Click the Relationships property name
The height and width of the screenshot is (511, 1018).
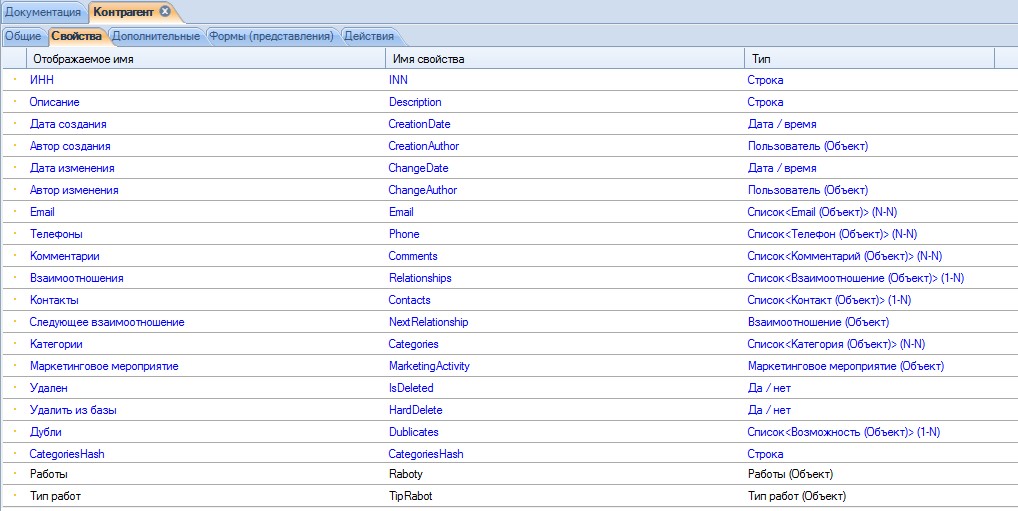[x=420, y=278]
